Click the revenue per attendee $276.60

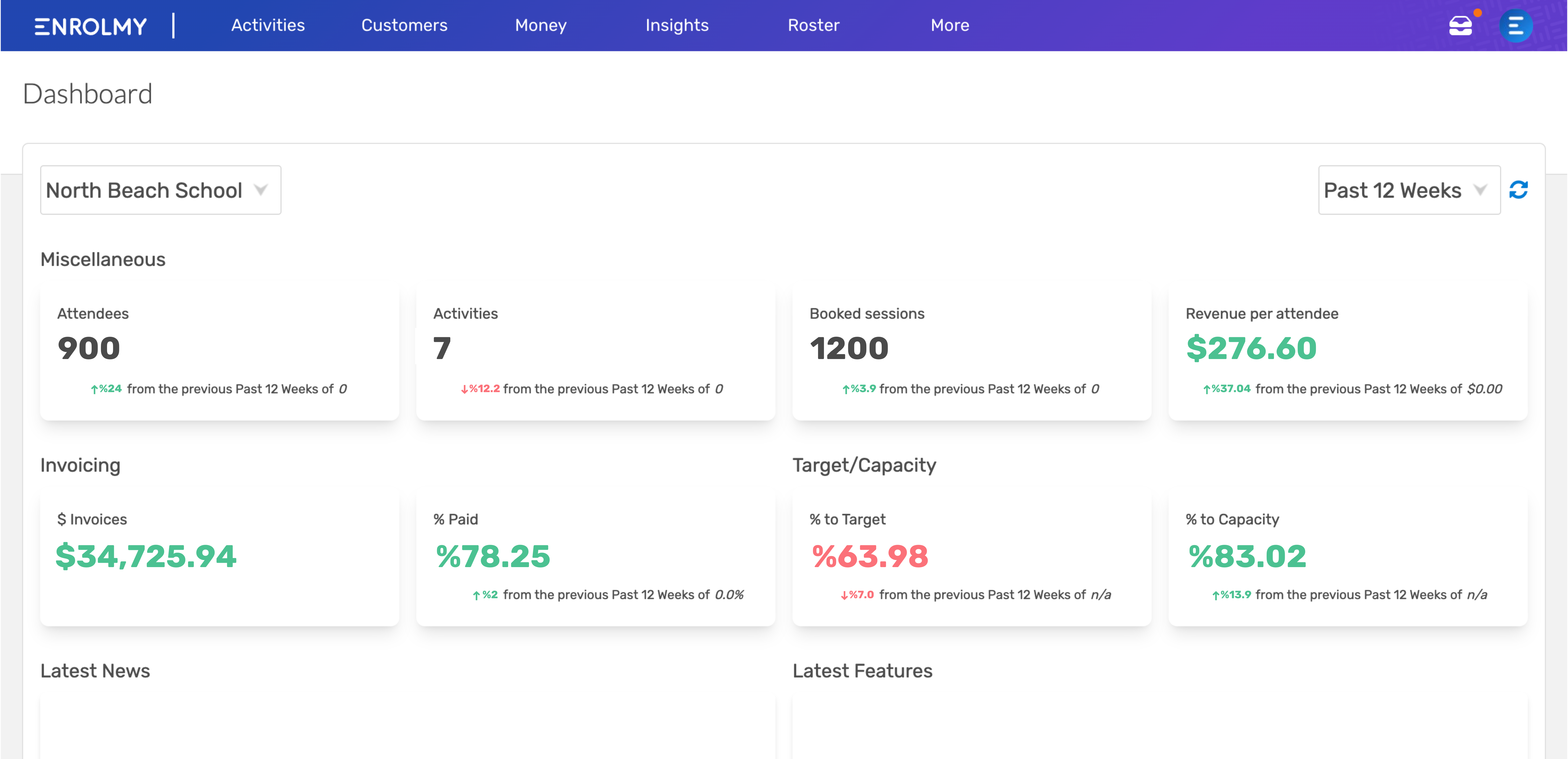tap(1251, 349)
